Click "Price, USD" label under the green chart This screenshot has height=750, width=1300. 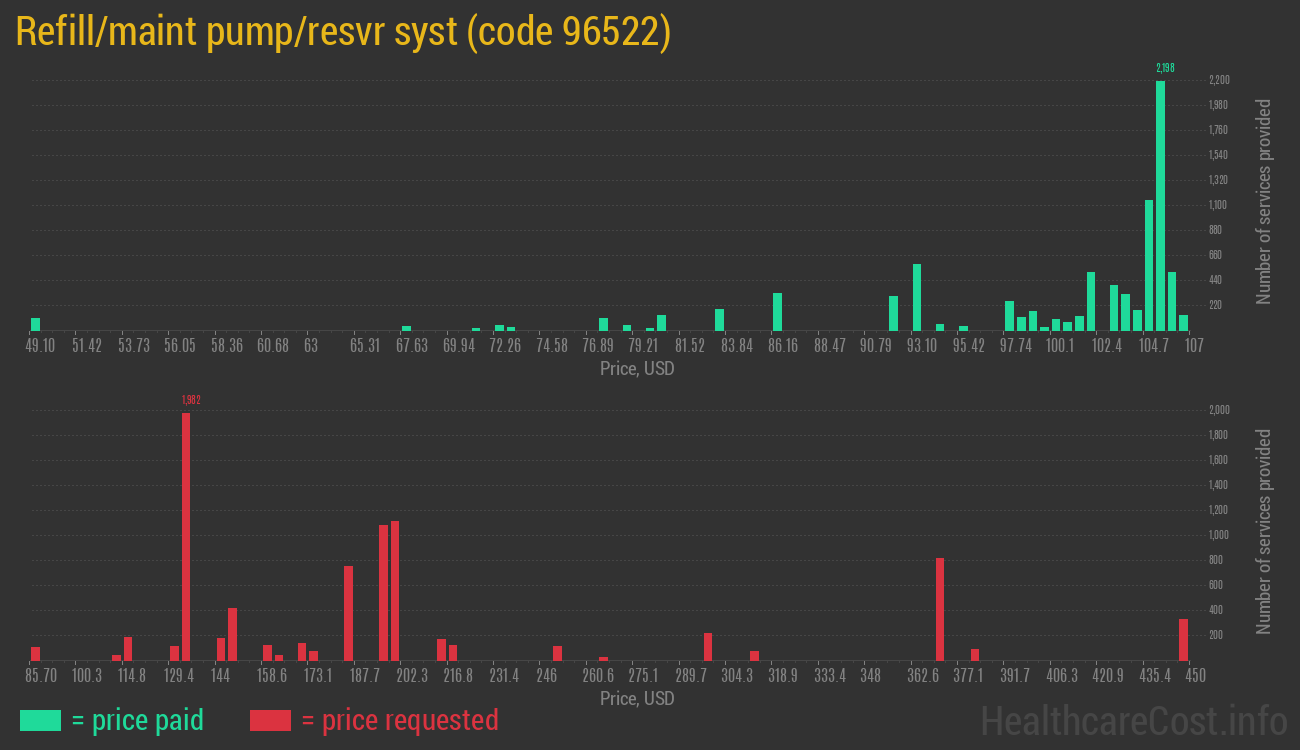(x=637, y=369)
